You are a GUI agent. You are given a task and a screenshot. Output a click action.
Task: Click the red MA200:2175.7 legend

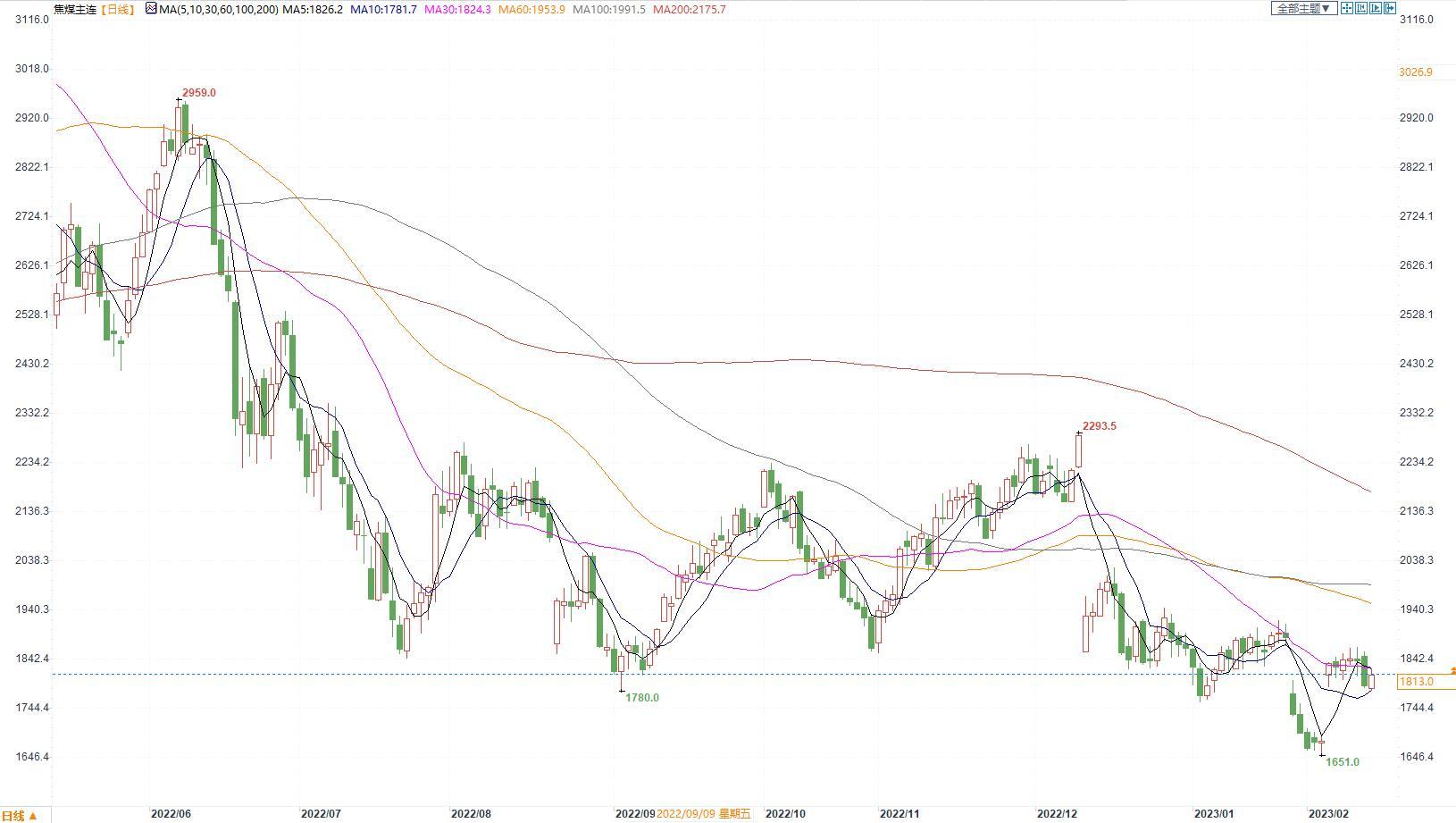[689, 10]
